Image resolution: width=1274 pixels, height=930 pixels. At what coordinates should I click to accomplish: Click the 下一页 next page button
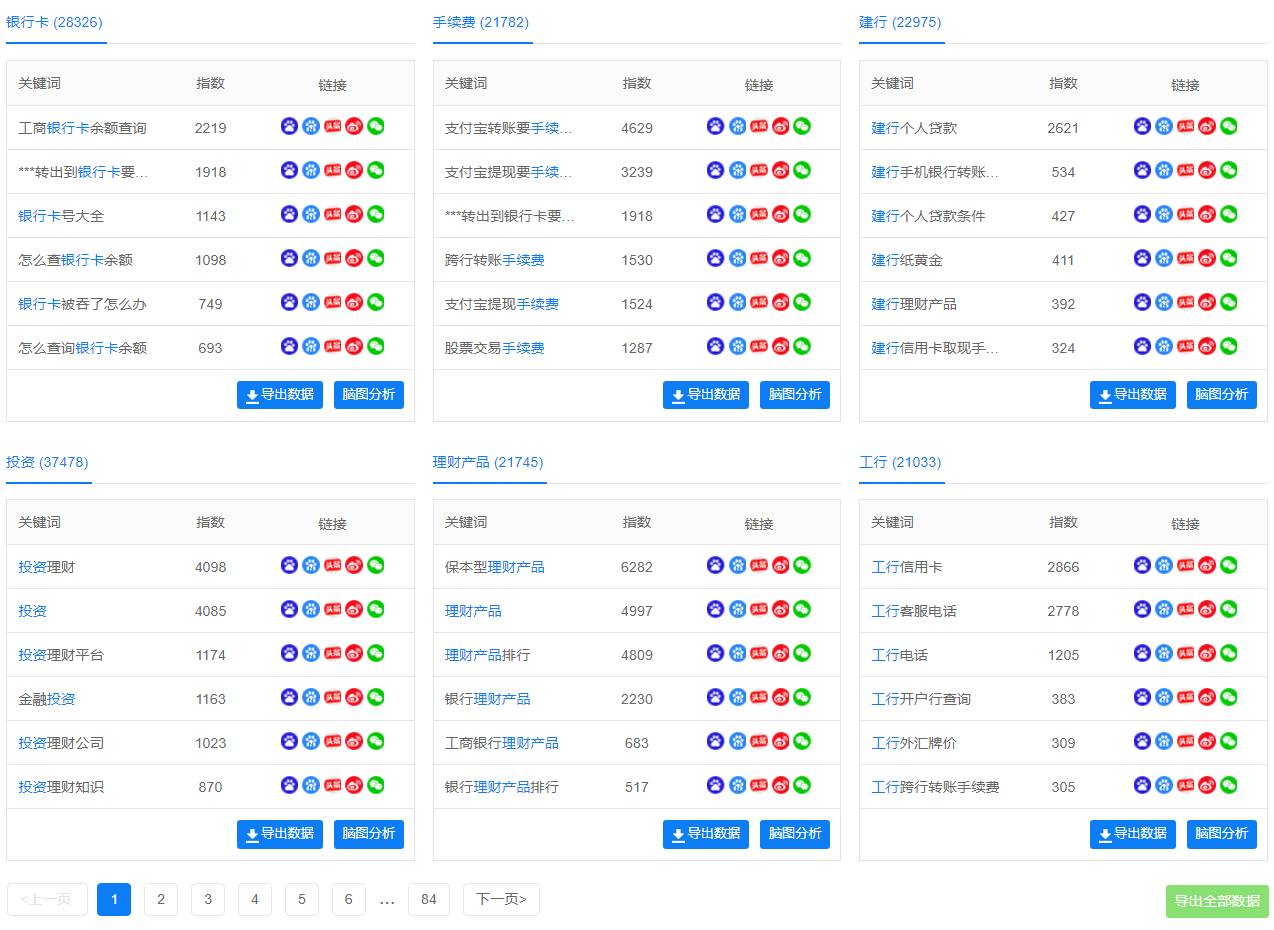click(x=501, y=899)
